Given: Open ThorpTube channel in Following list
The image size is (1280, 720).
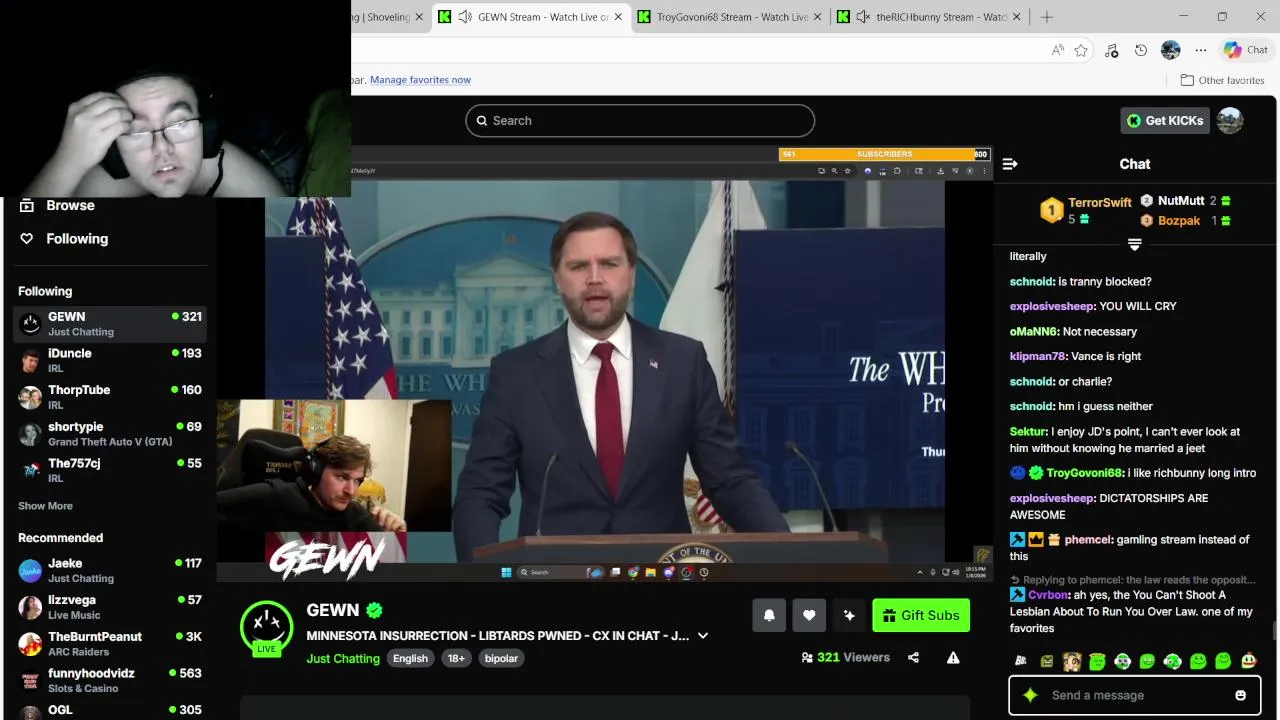Looking at the screenshot, I should click(x=110, y=397).
